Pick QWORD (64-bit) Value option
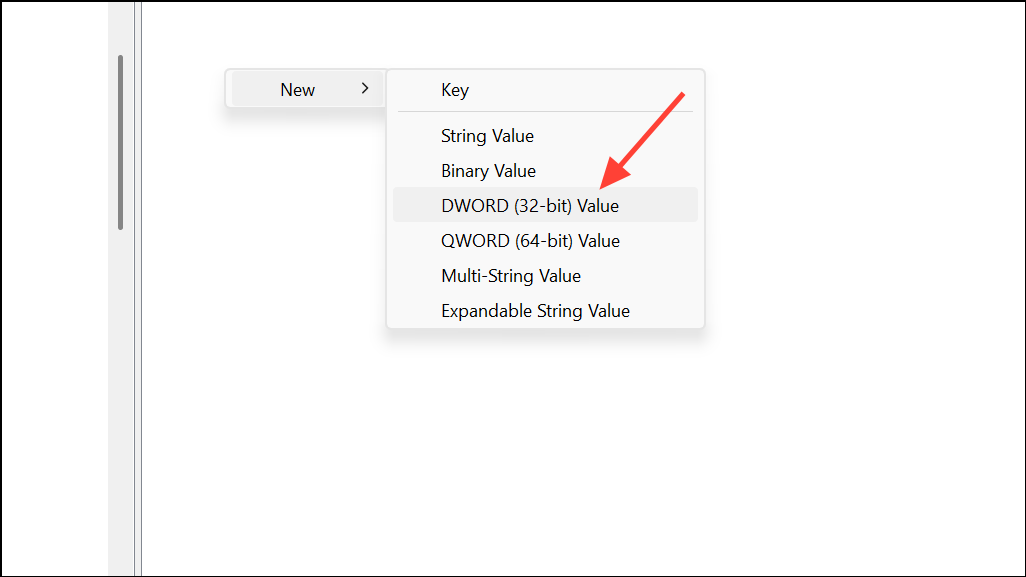The height and width of the screenshot is (577, 1026). (530, 241)
